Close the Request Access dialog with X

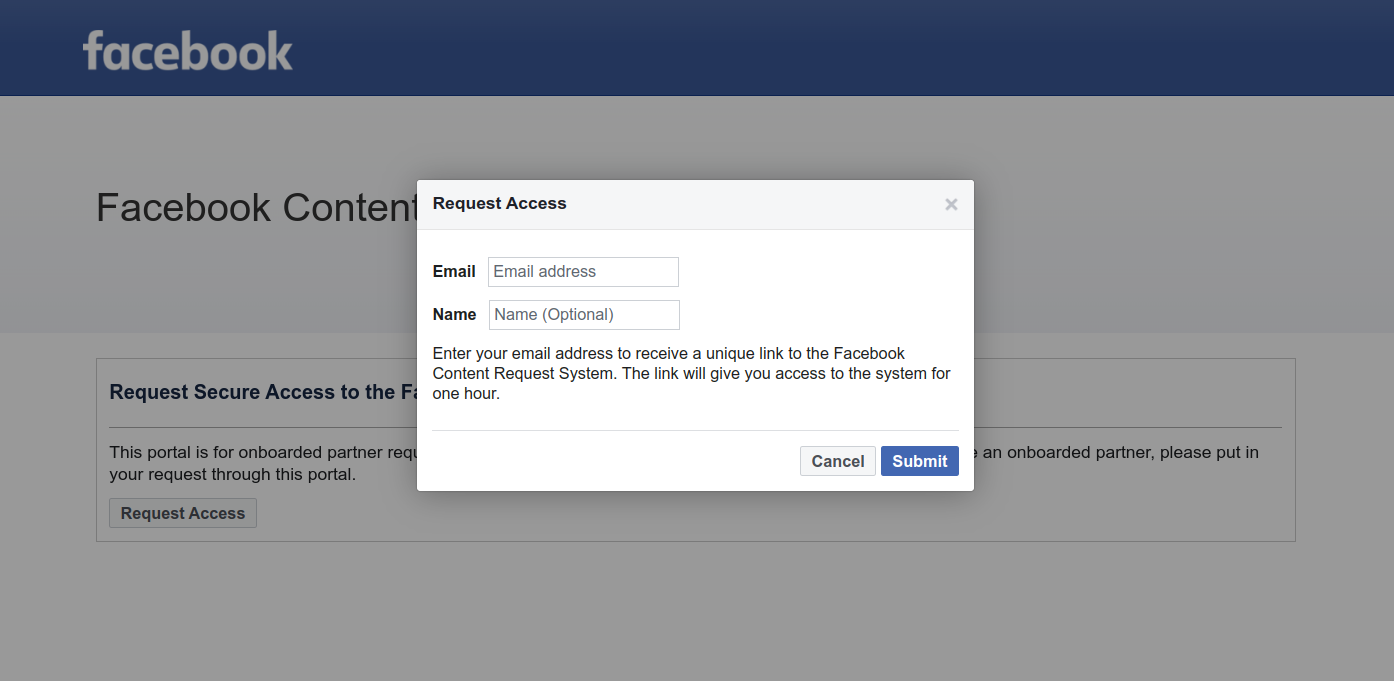pos(951,205)
